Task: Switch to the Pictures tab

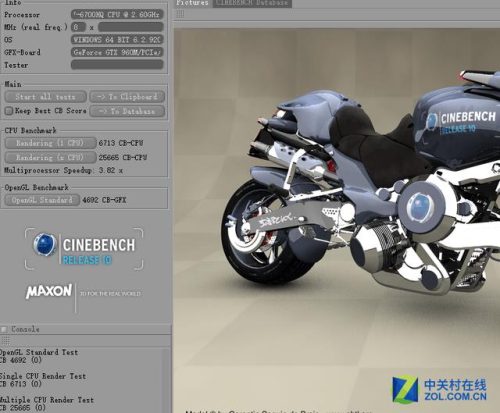Action: coord(192,3)
